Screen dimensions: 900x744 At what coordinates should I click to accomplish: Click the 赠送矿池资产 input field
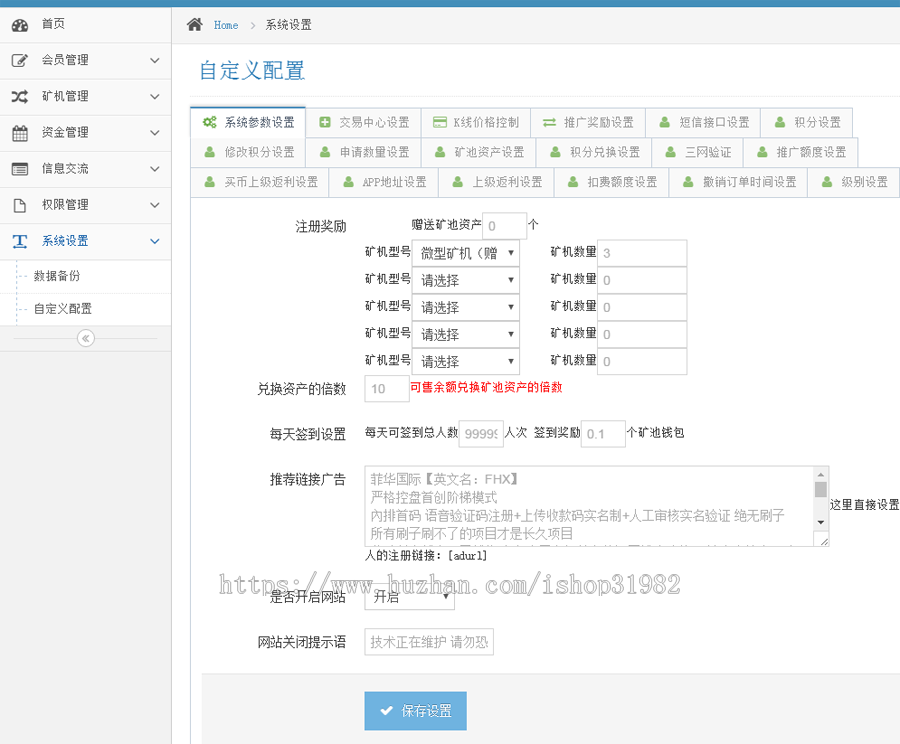[504, 226]
